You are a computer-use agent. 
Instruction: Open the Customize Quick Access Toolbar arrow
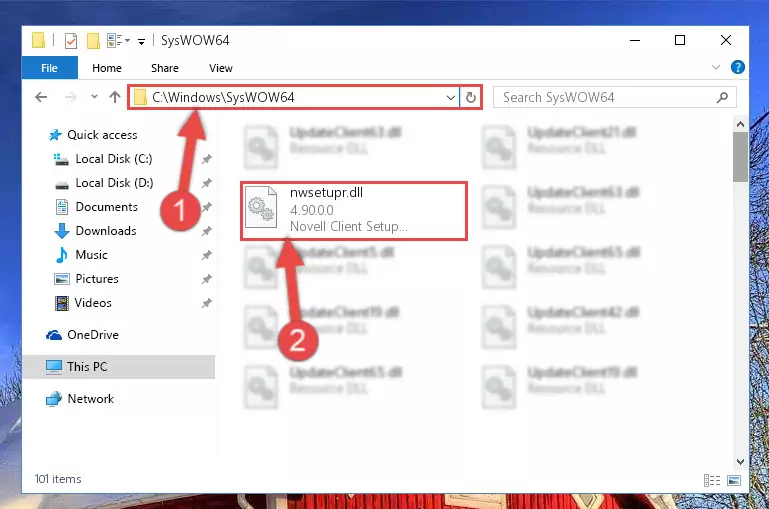coord(141,42)
